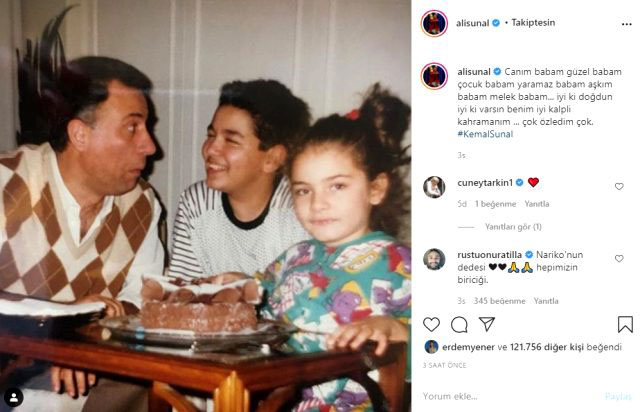Reply to cuneytarkin1 via Yanıtla

(x=537, y=204)
